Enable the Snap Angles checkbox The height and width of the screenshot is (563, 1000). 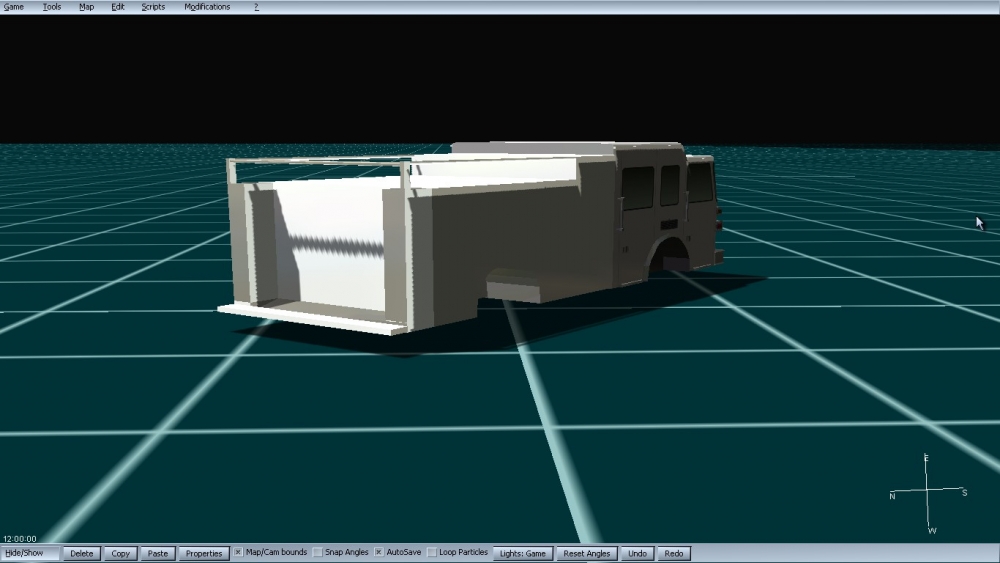(x=318, y=553)
